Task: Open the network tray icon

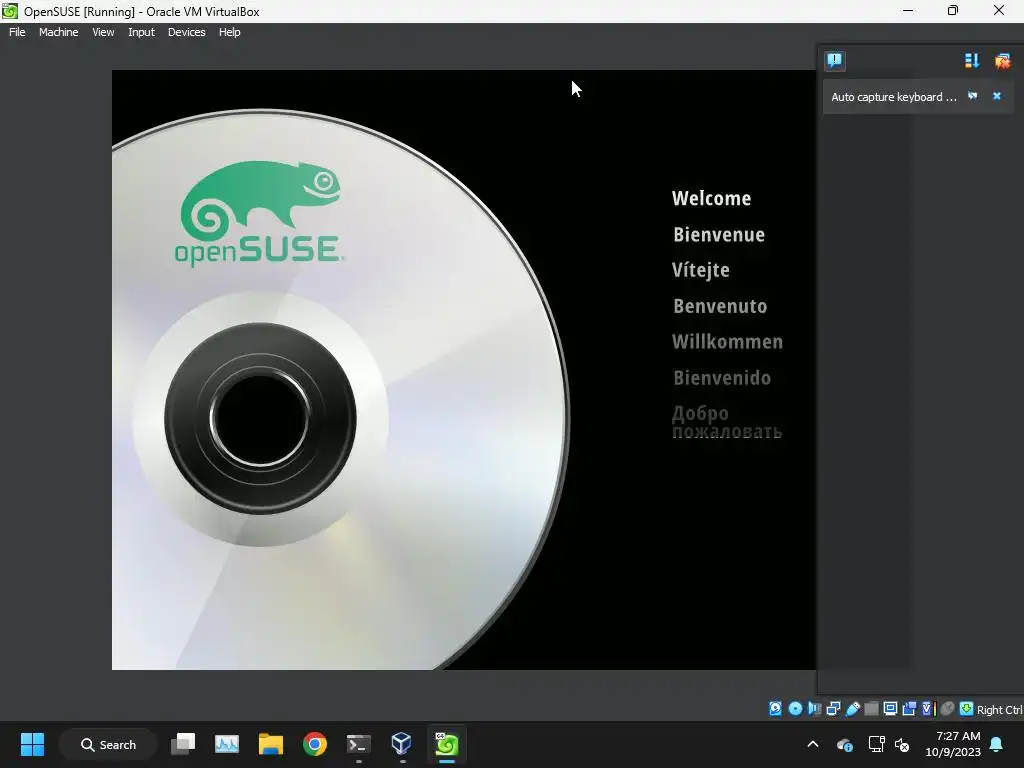Action: 876,744
